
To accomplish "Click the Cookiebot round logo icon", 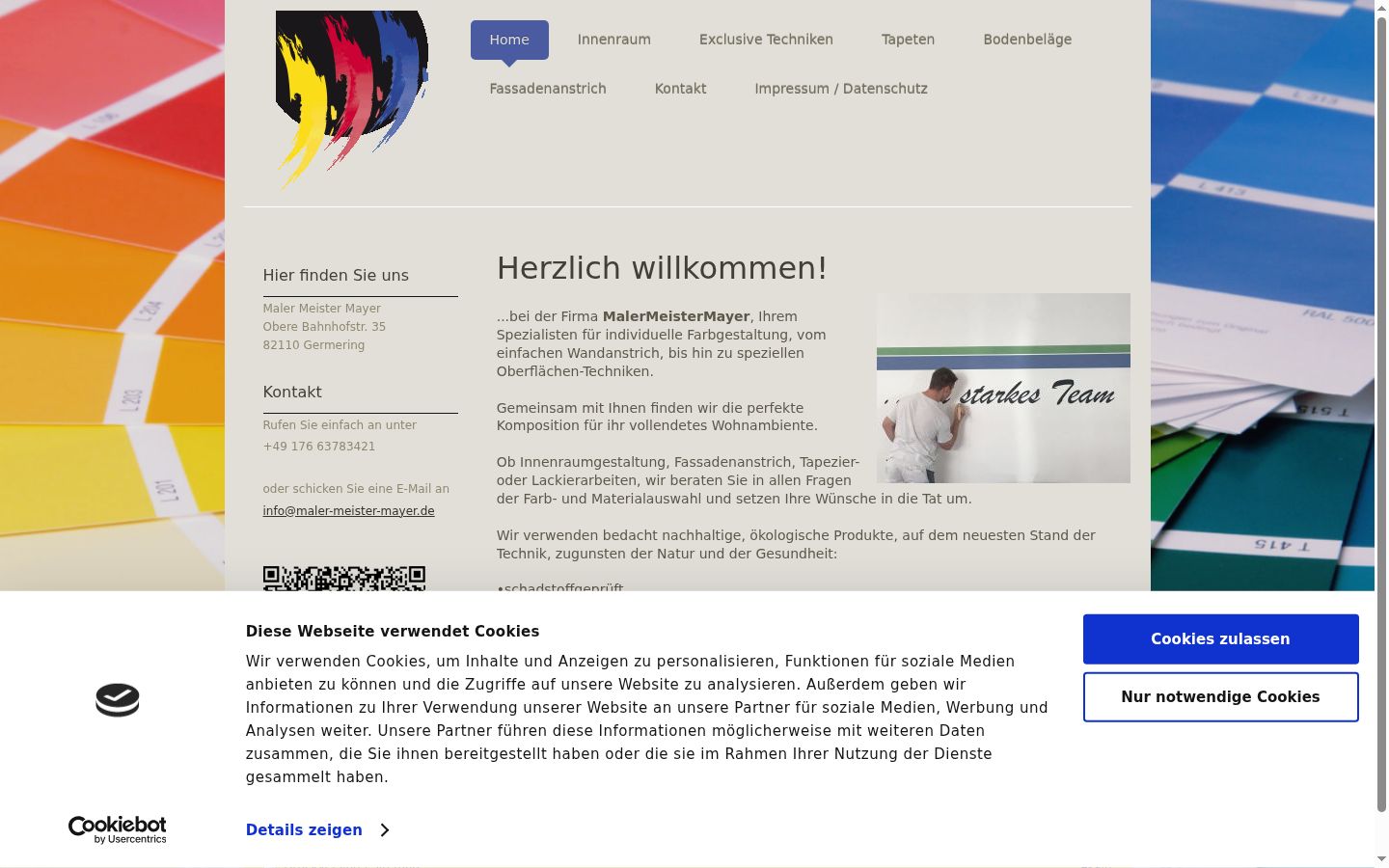I will click(x=118, y=700).
